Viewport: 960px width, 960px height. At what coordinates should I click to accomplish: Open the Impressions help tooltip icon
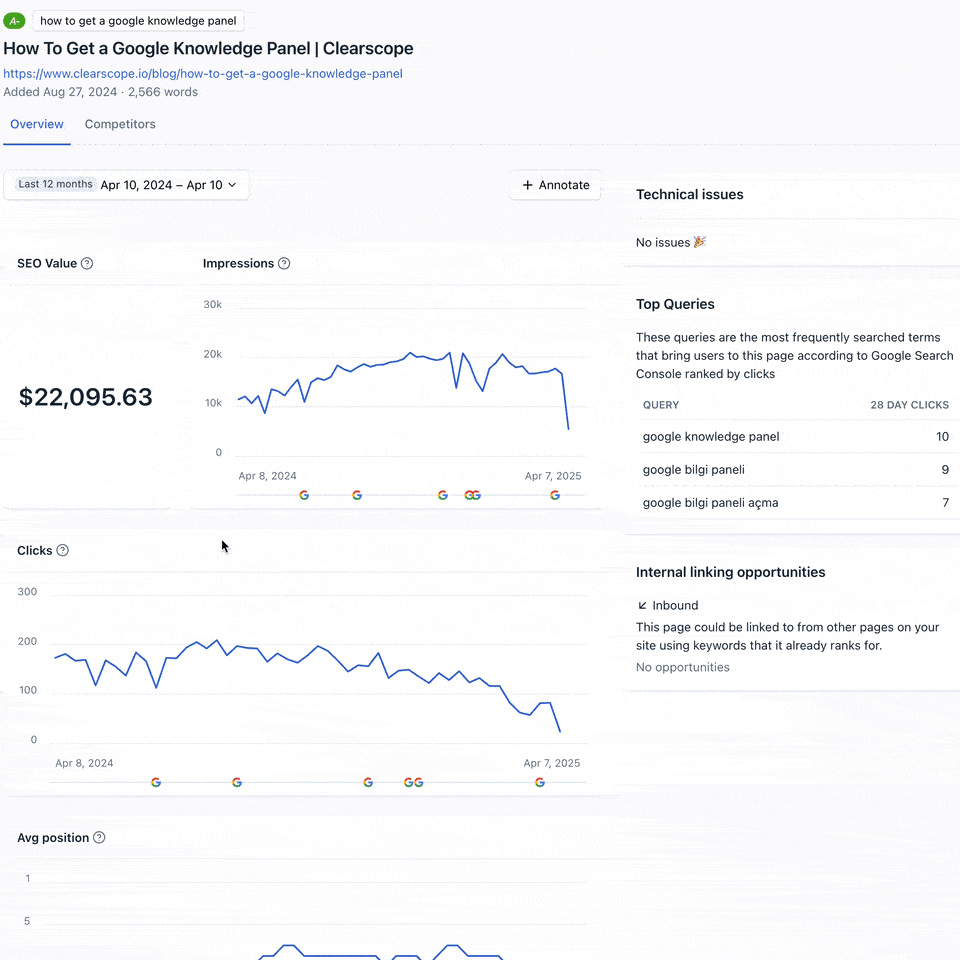pyautogui.click(x=284, y=263)
